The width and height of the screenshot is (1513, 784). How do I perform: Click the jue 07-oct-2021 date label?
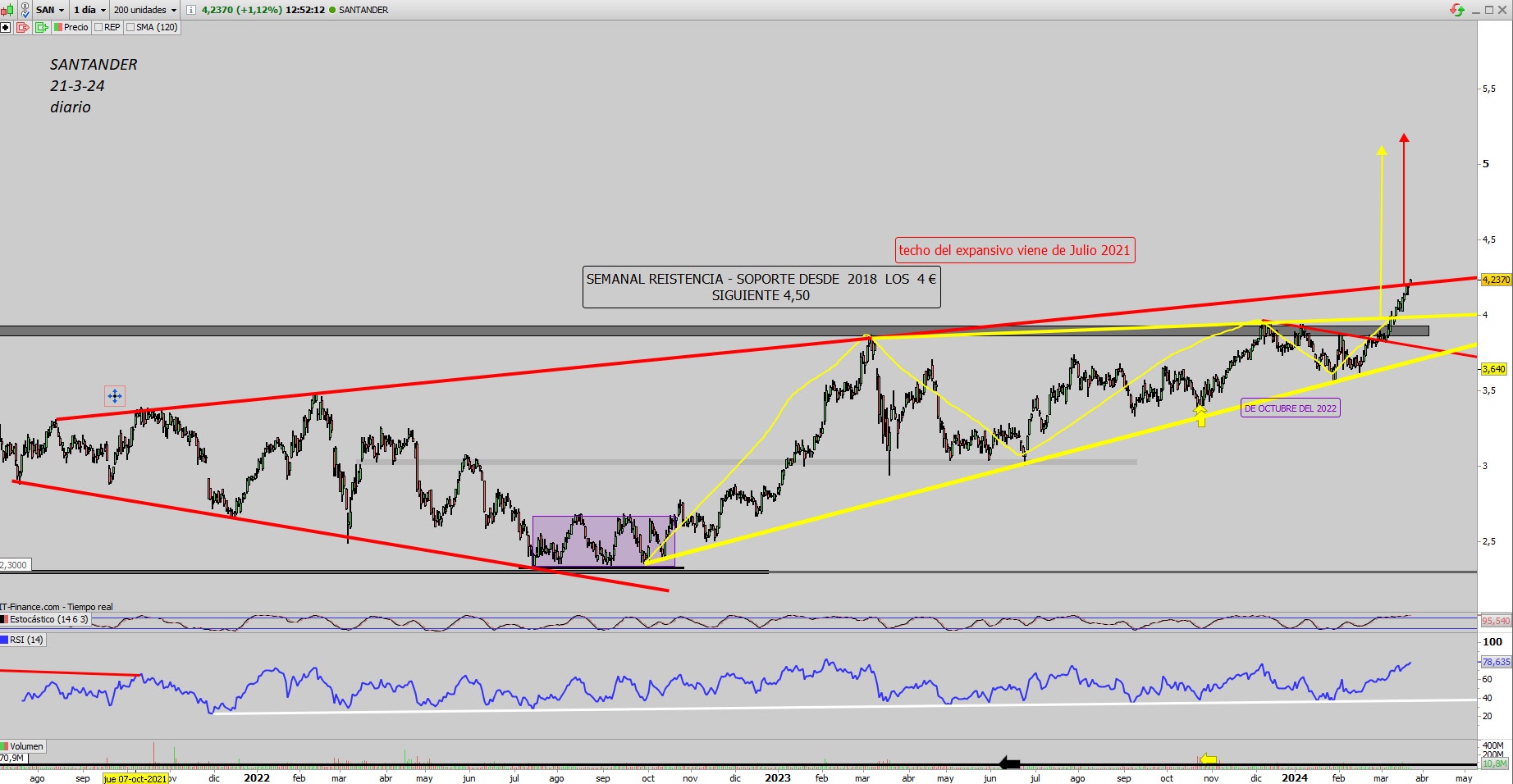click(135, 778)
